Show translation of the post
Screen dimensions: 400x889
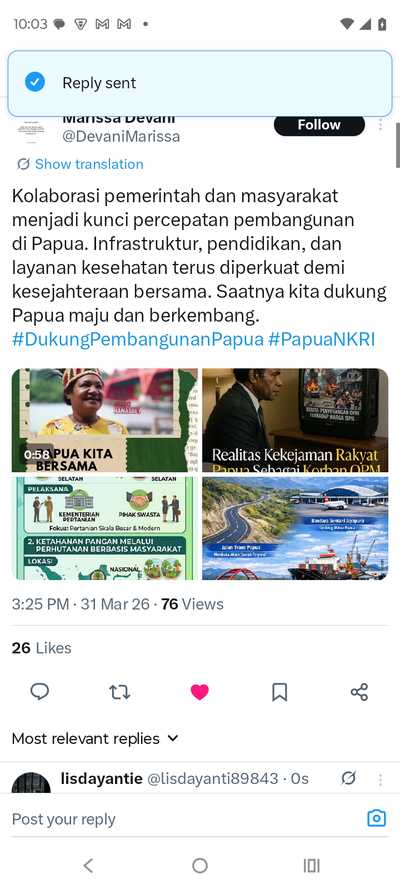click(80, 164)
